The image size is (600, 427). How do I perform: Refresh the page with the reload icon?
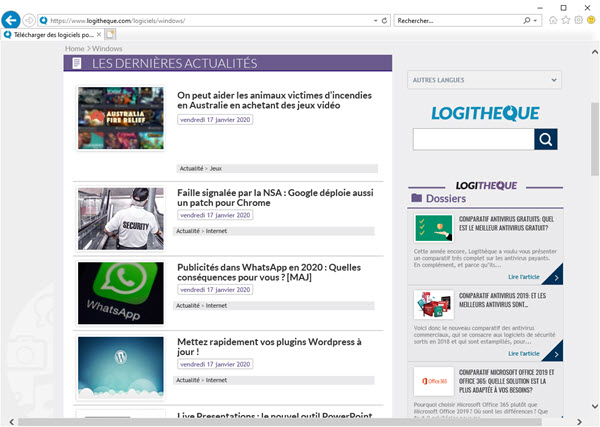pyautogui.click(x=384, y=21)
